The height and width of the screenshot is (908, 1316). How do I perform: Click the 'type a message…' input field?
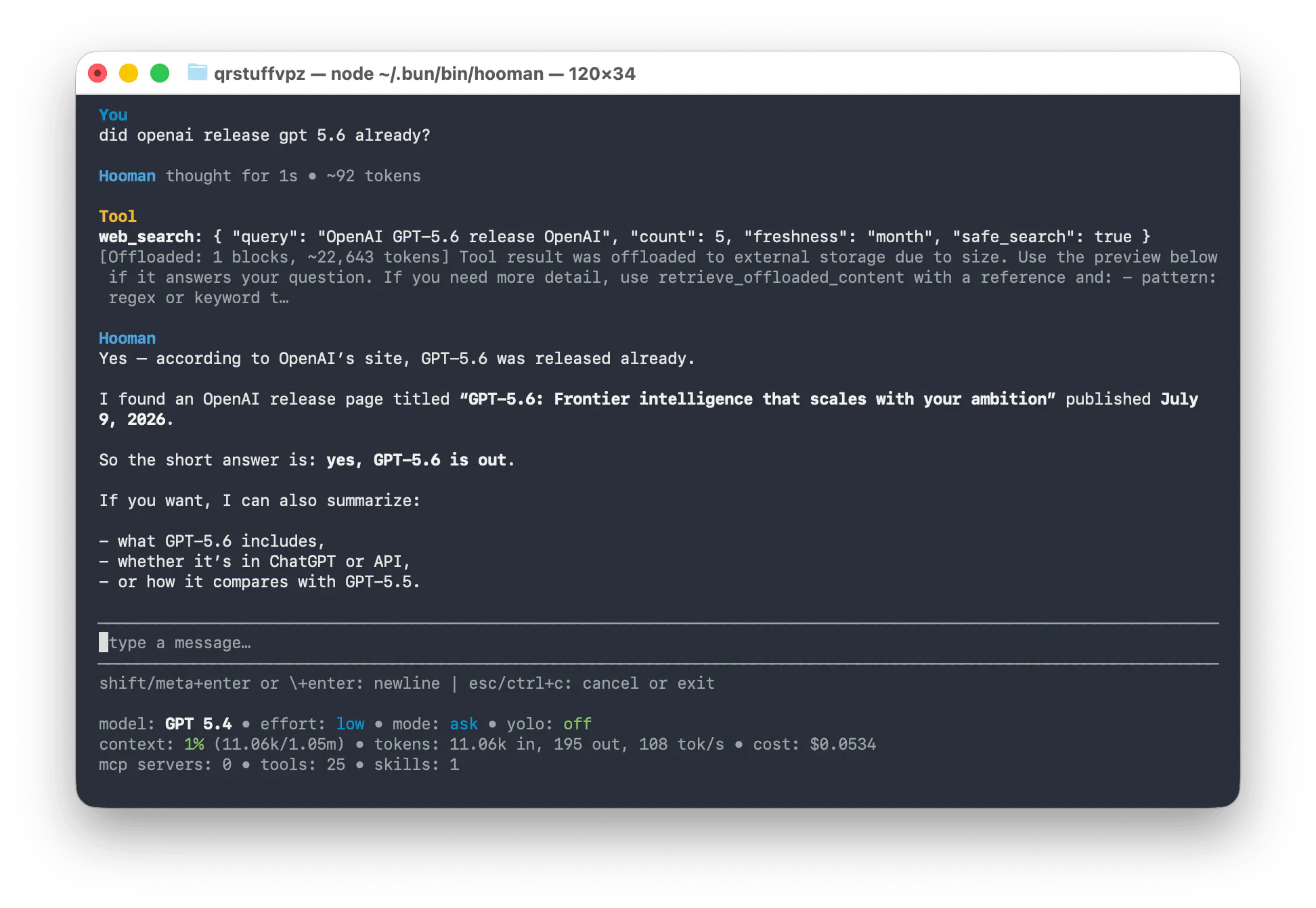tap(658, 643)
